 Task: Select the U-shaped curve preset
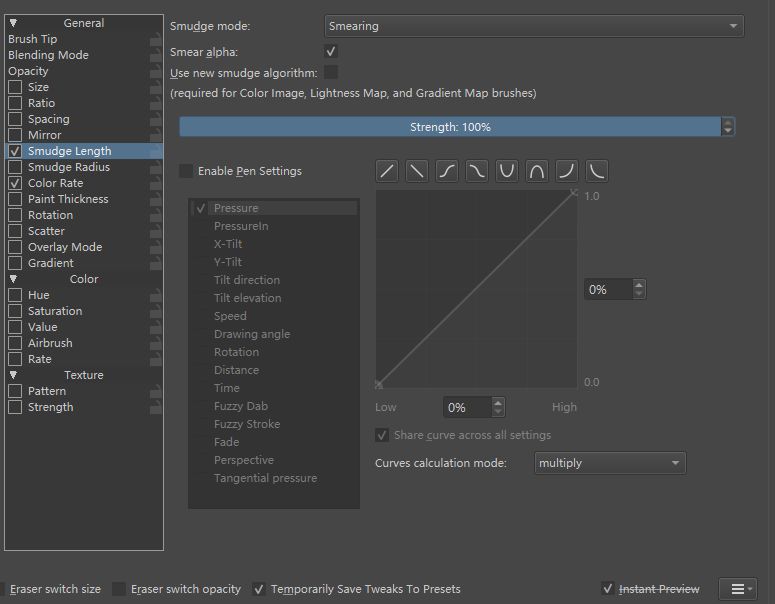click(x=507, y=171)
